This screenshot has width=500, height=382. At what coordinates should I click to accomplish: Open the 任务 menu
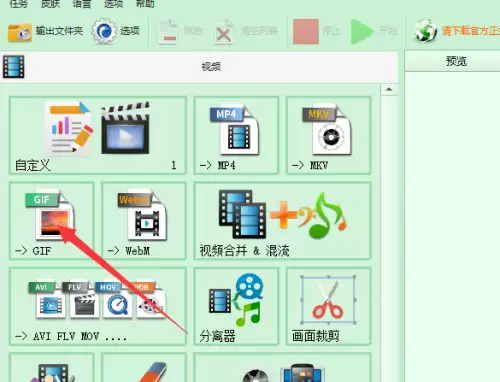(19, 4)
